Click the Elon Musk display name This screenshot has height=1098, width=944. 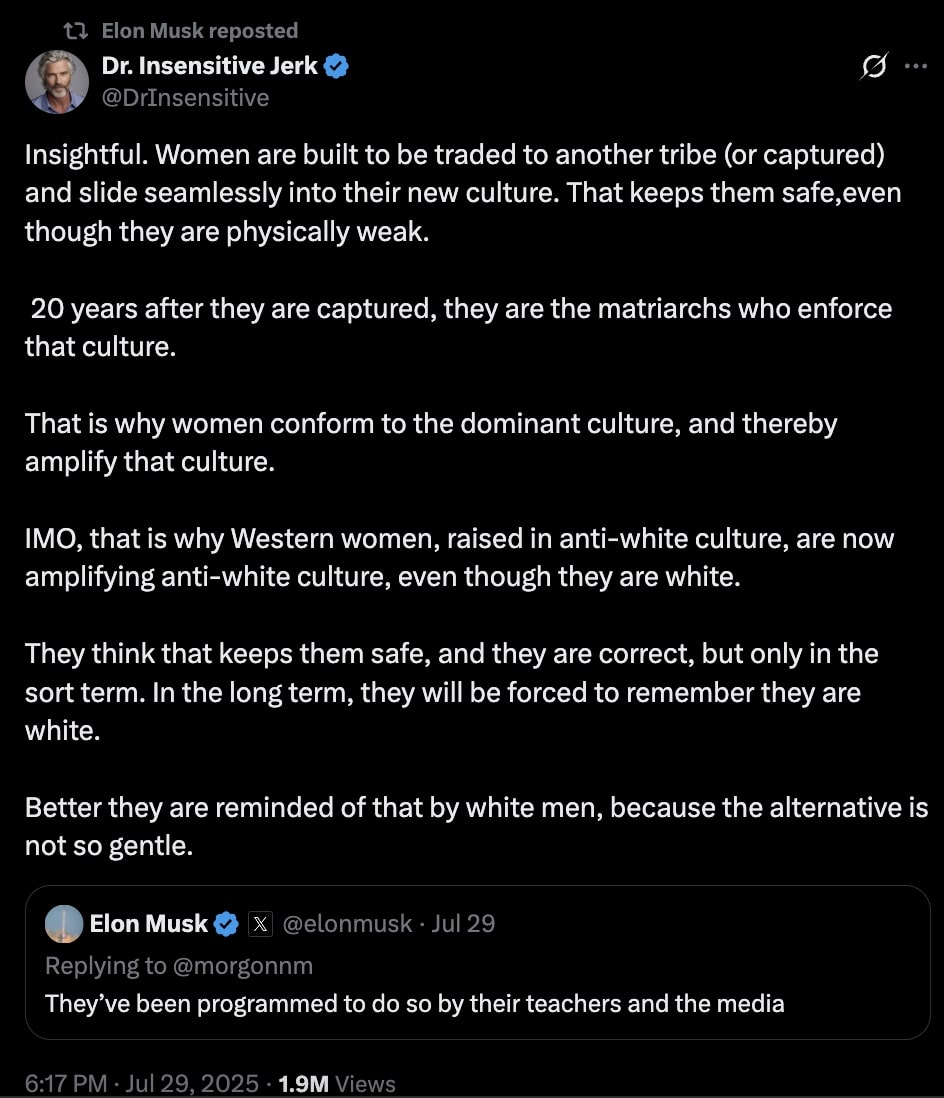click(146, 923)
